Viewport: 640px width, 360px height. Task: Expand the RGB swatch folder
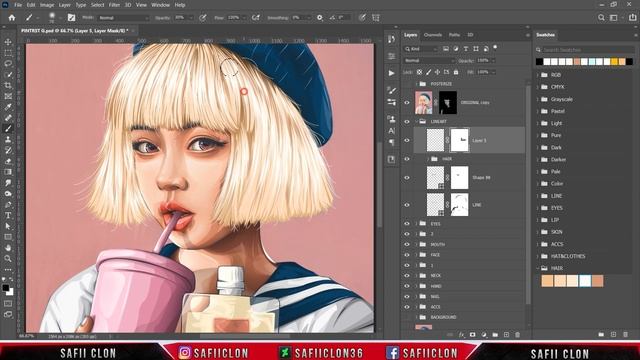[538, 75]
